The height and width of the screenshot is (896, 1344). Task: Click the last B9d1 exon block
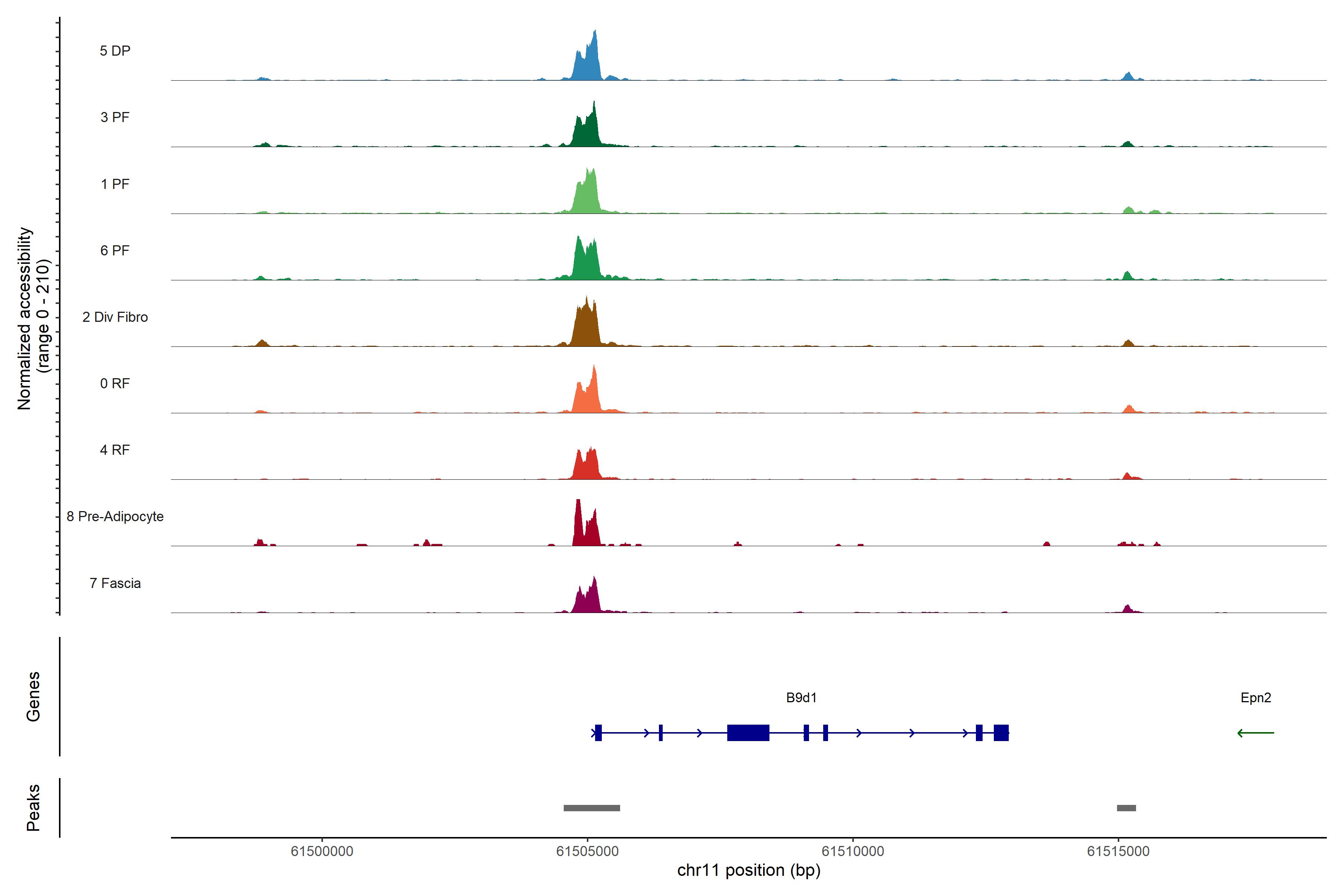[x=1001, y=732]
